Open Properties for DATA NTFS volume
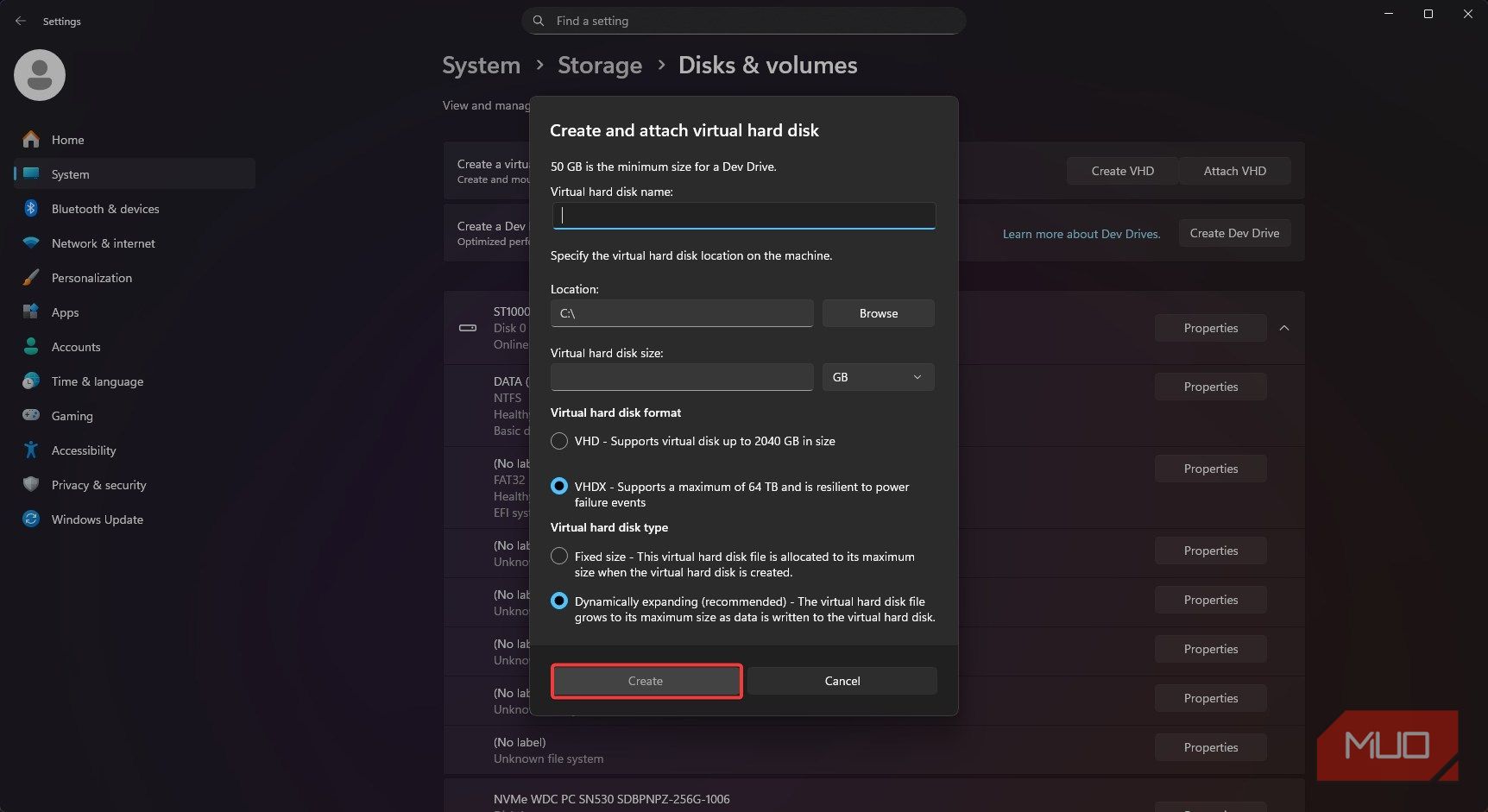Image resolution: width=1488 pixels, height=812 pixels. point(1210,387)
